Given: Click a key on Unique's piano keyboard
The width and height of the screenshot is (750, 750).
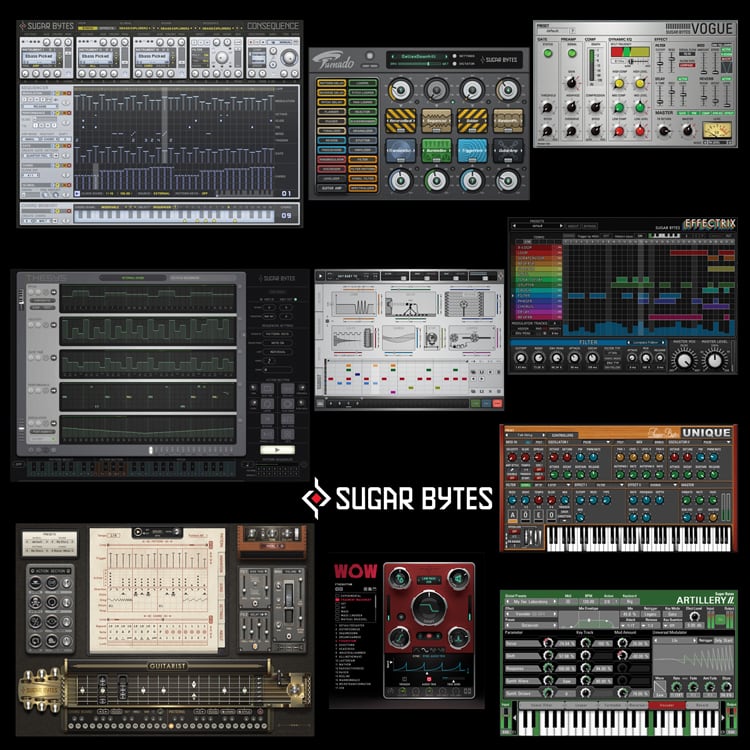Looking at the screenshot, I should pyautogui.click(x=639, y=539).
